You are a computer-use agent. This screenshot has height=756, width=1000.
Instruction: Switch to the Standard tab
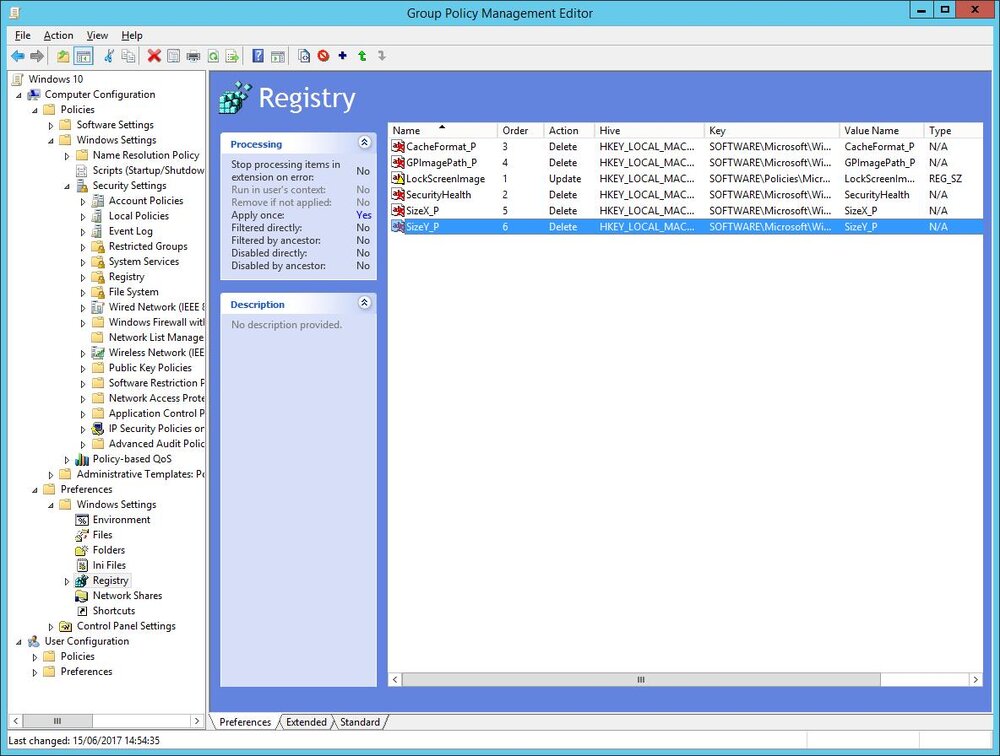tap(360, 722)
